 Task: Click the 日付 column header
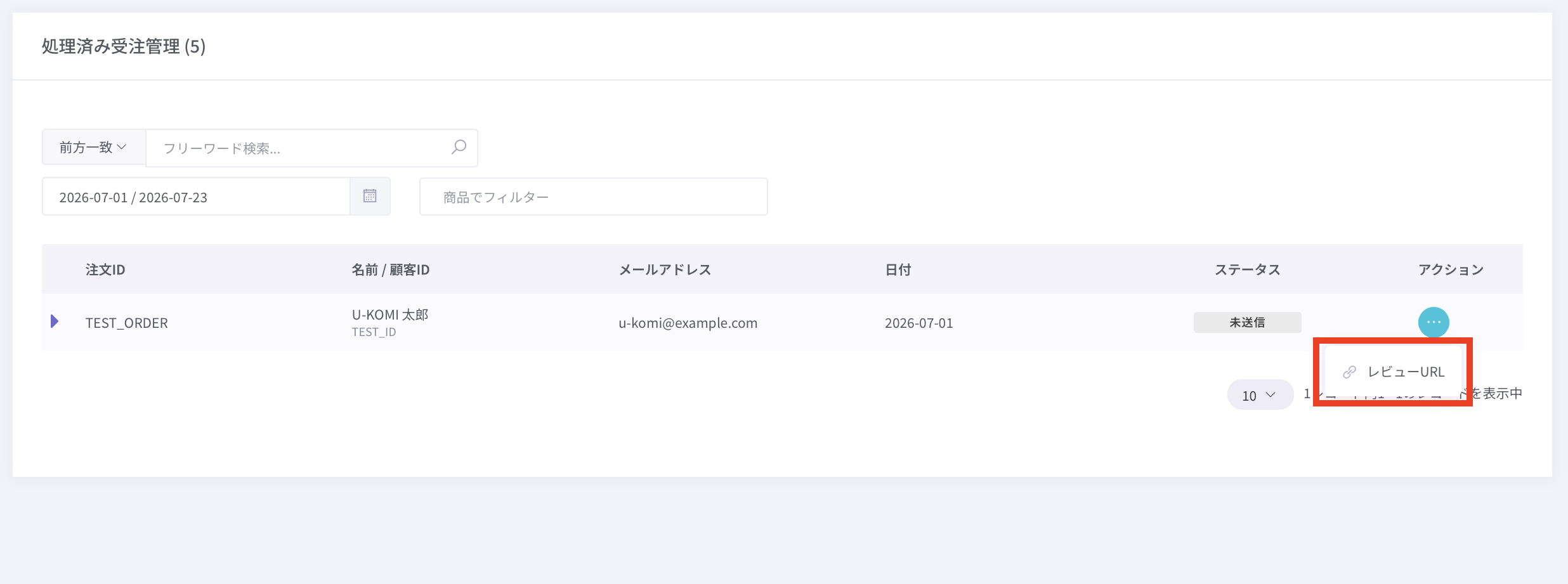coord(898,269)
